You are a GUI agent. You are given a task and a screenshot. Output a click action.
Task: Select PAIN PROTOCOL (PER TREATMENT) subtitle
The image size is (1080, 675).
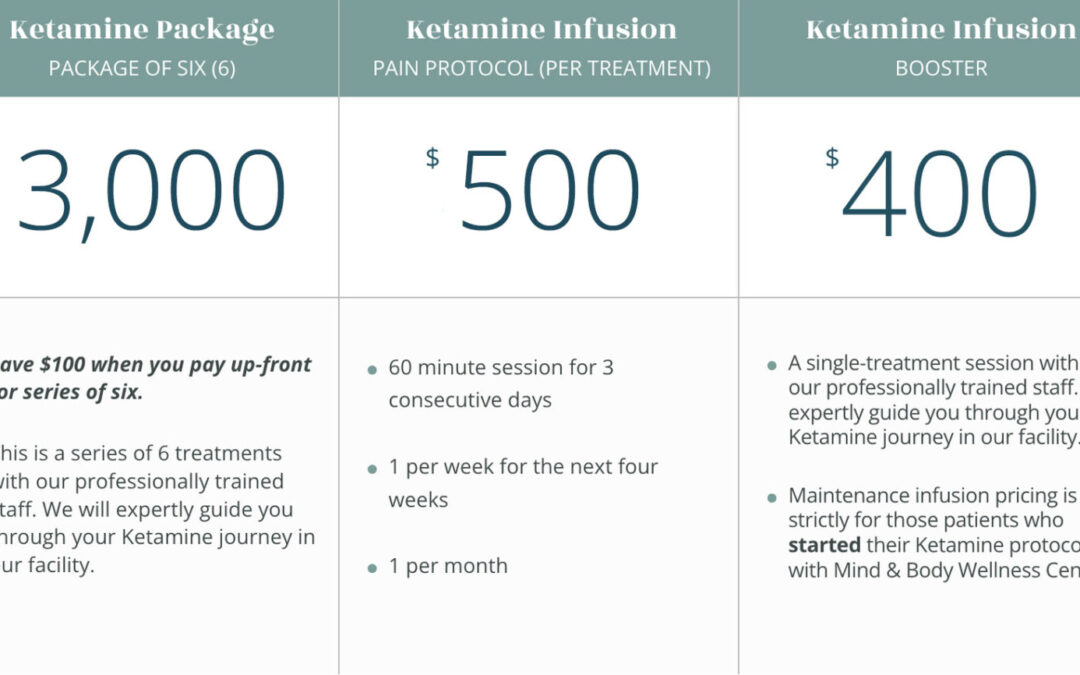point(541,68)
